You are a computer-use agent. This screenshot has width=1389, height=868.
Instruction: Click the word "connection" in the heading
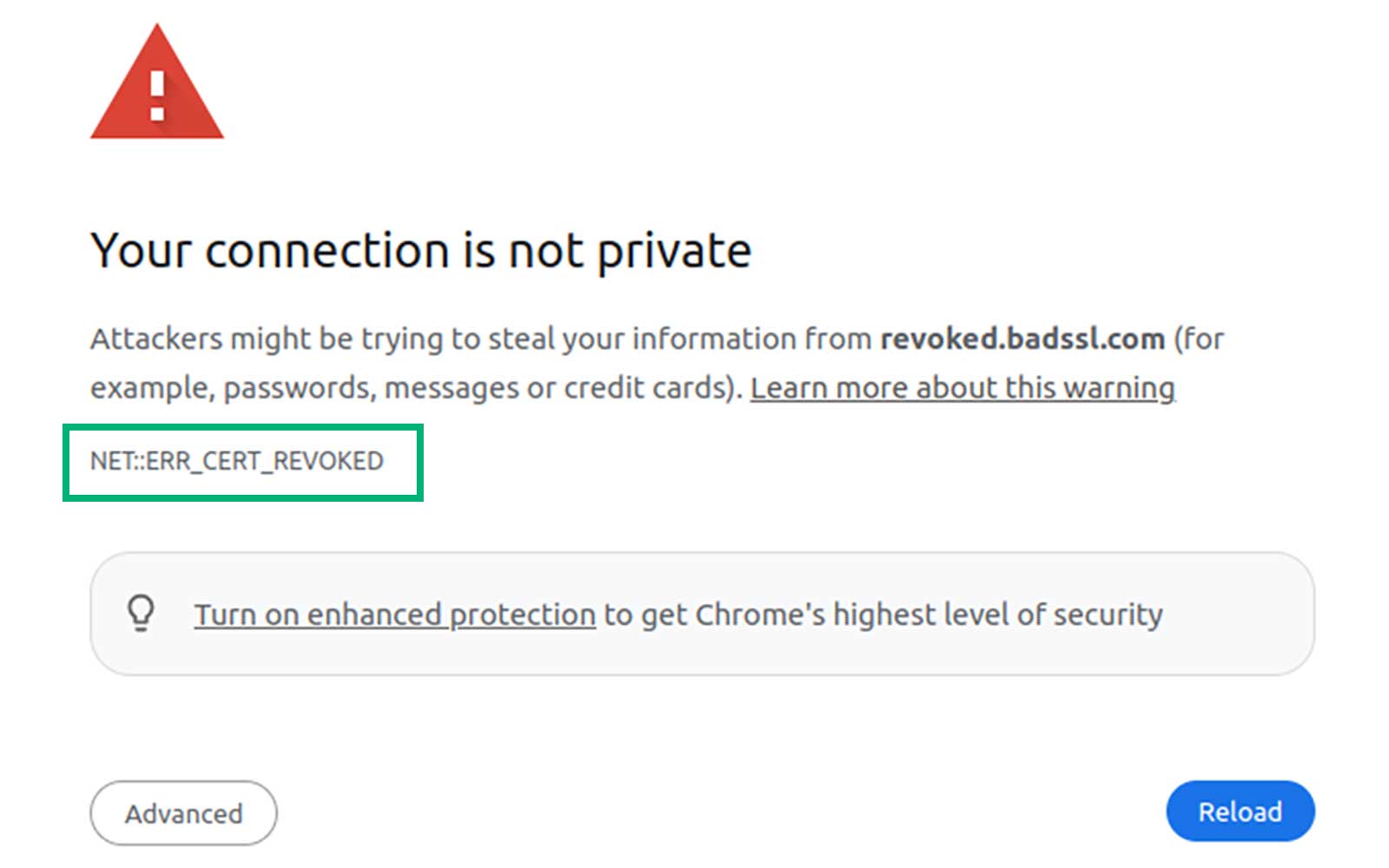click(x=327, y=252)
